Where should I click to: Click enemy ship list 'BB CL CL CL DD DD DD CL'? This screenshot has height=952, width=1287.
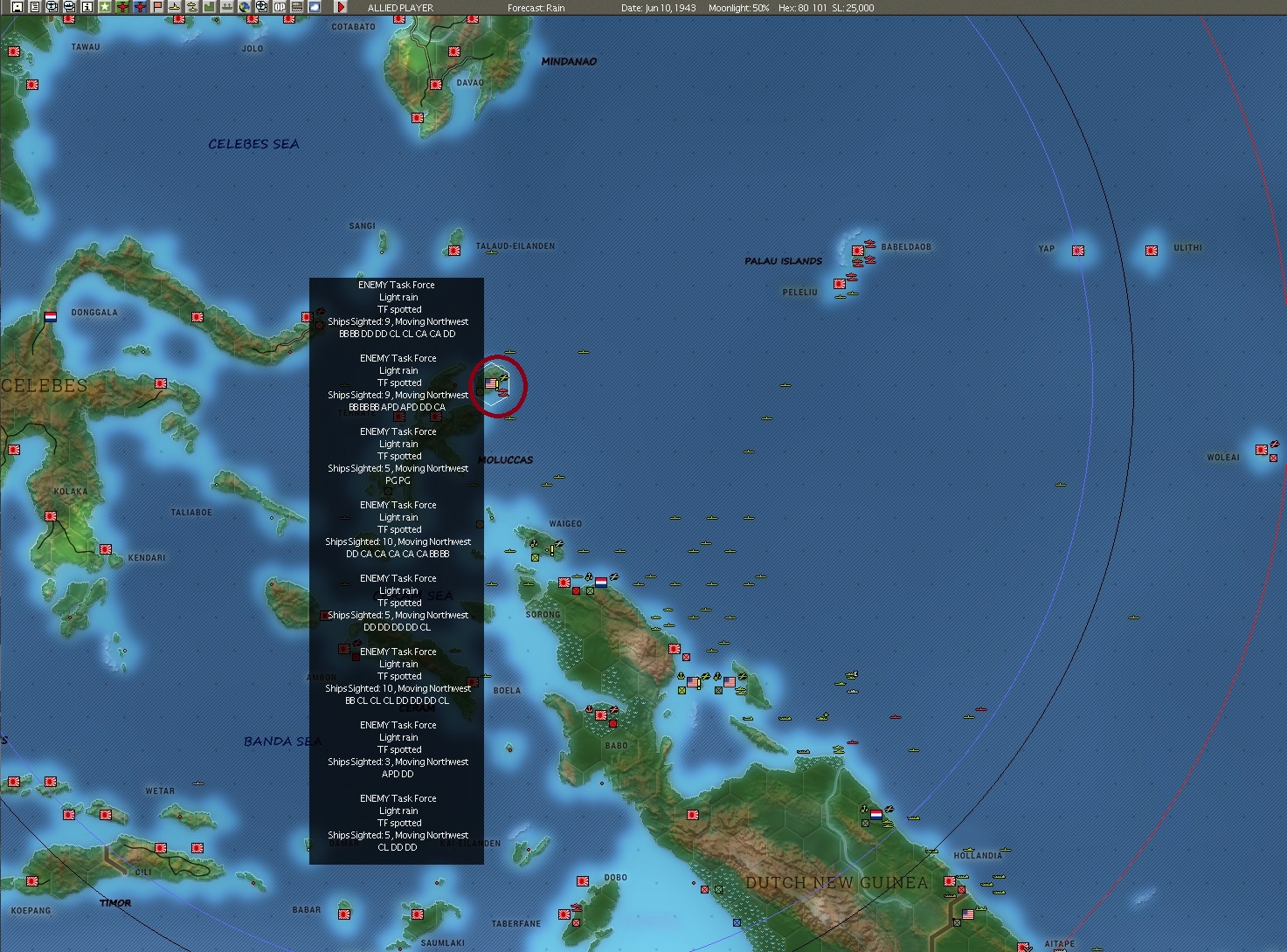coord(397,700)
